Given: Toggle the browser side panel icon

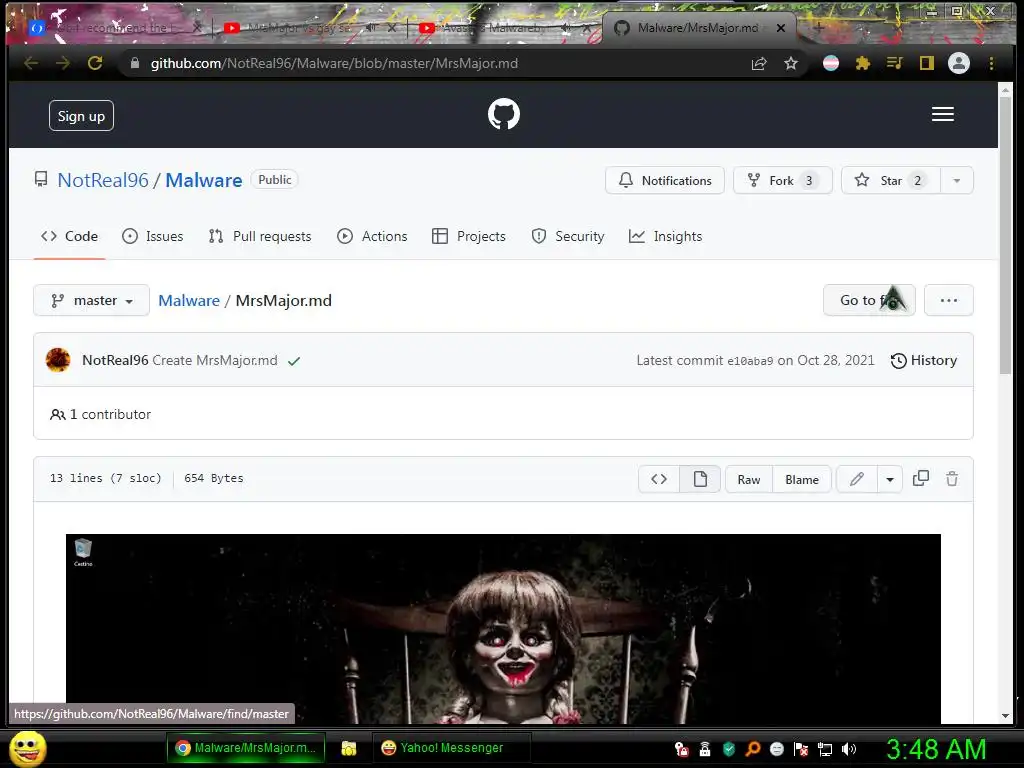Looking at the screenshot, I should click(x=926, y=63).
